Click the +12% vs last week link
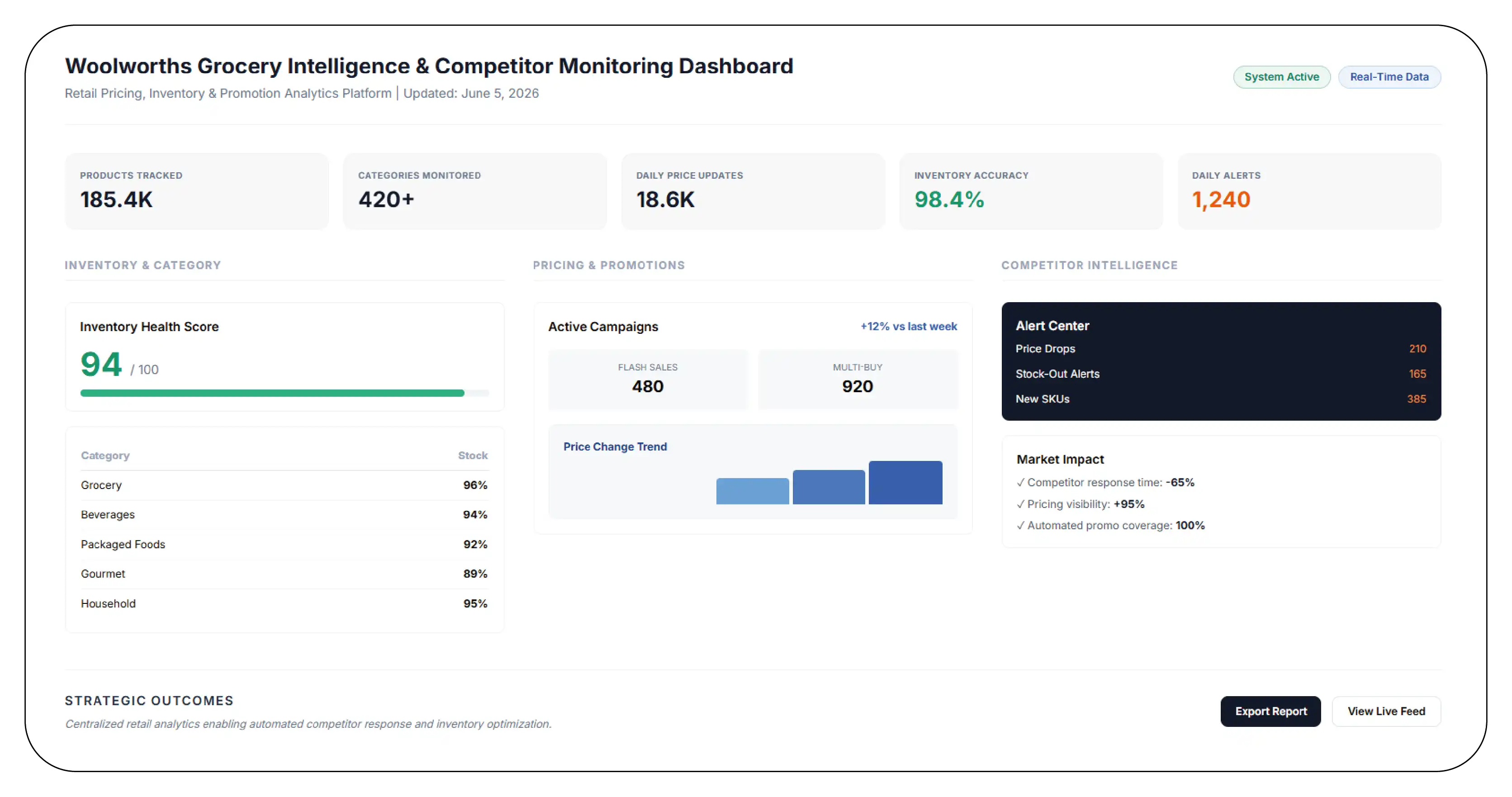The image size is (1512, 797). pyautogui.click(x=908, y=326)
